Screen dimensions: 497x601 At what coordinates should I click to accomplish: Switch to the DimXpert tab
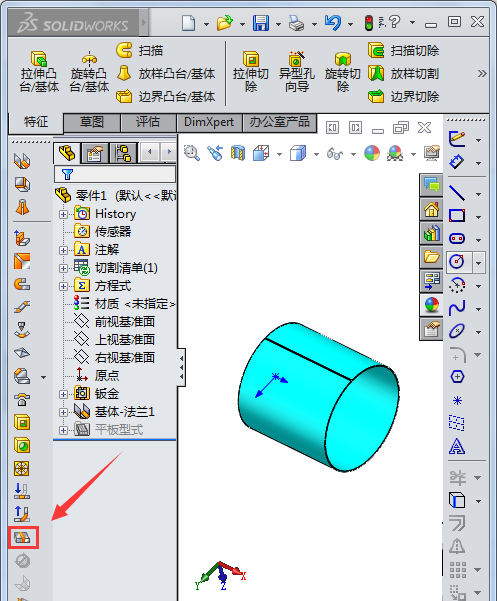tap(209, 123)
